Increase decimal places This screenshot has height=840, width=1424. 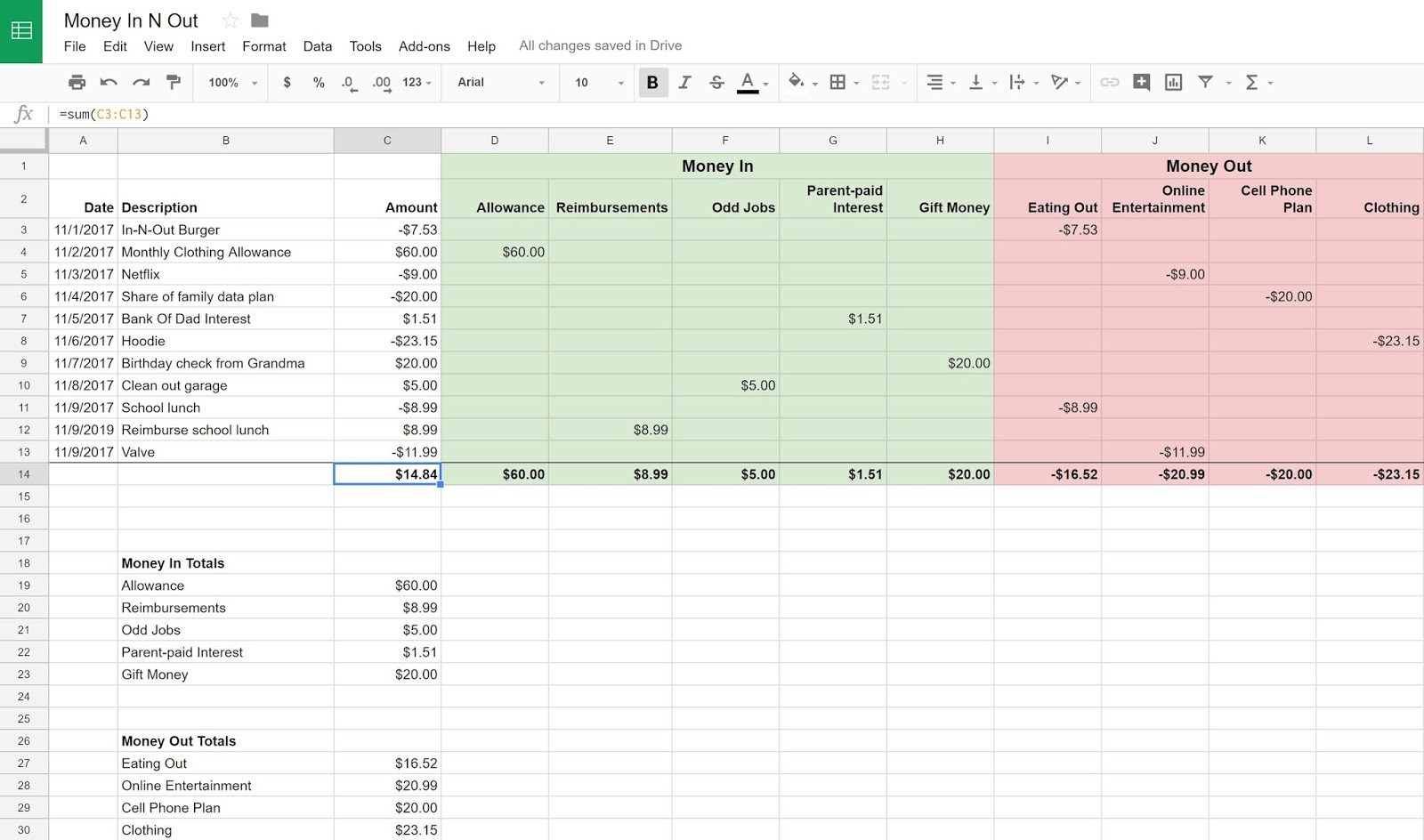[x=382, y=83]
